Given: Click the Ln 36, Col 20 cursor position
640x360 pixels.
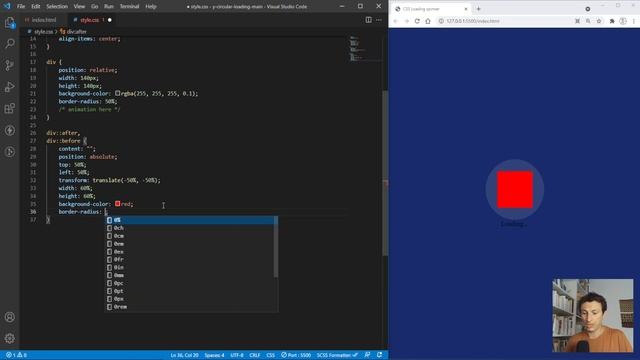Looking at the screenshot, I should click(184, 355).
